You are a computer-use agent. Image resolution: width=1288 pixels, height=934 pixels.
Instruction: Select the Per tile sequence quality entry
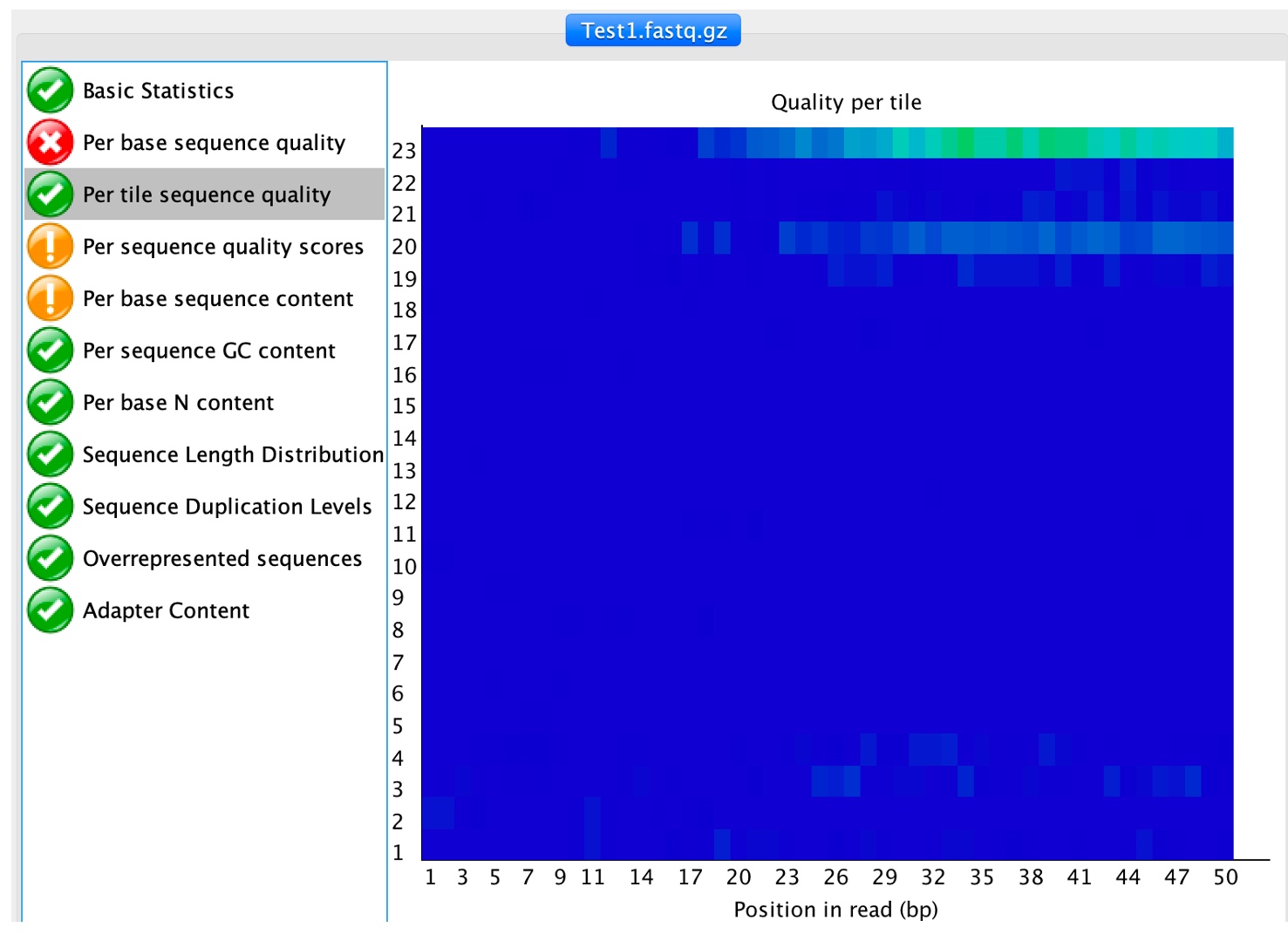pyautogui.click(x=207, y=194)
